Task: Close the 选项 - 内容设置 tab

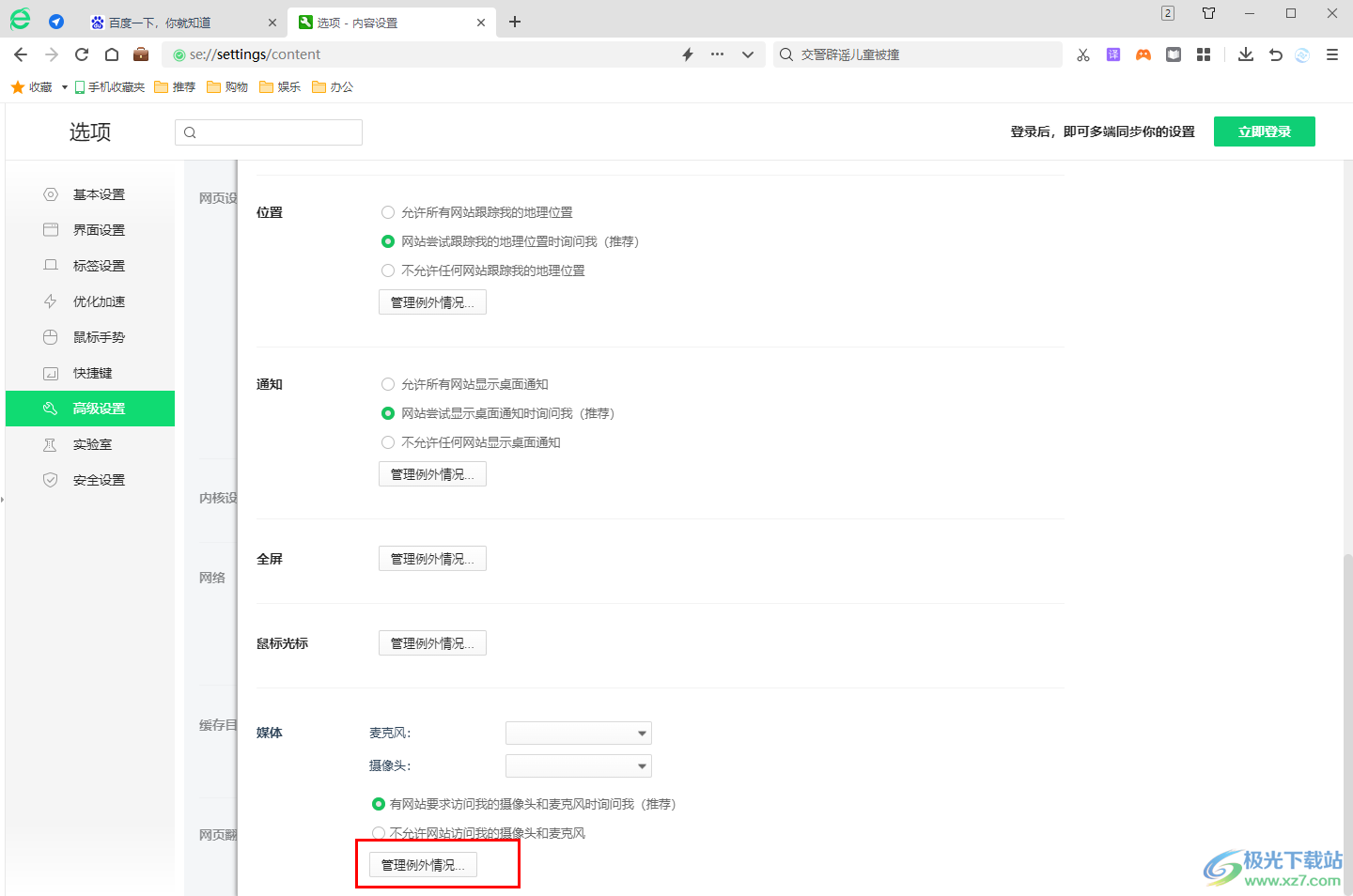Action: [481, 23]
